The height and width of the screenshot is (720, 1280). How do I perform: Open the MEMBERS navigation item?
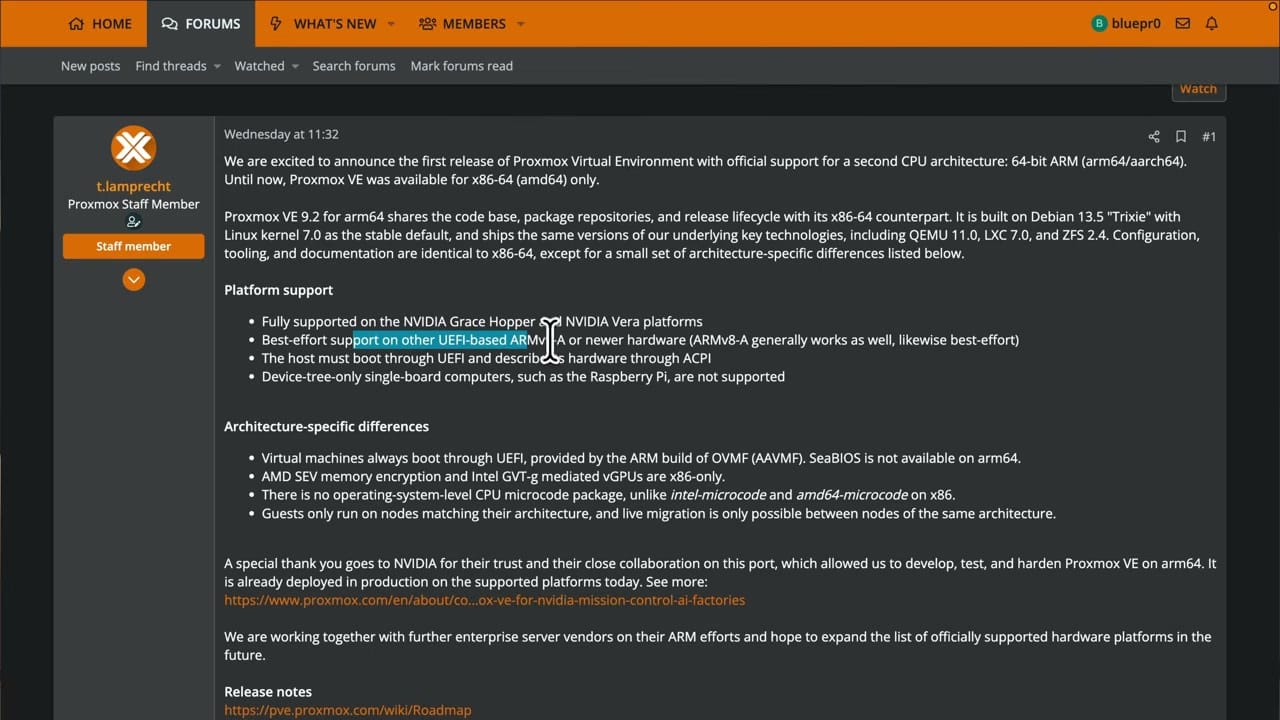coord(462,24)
